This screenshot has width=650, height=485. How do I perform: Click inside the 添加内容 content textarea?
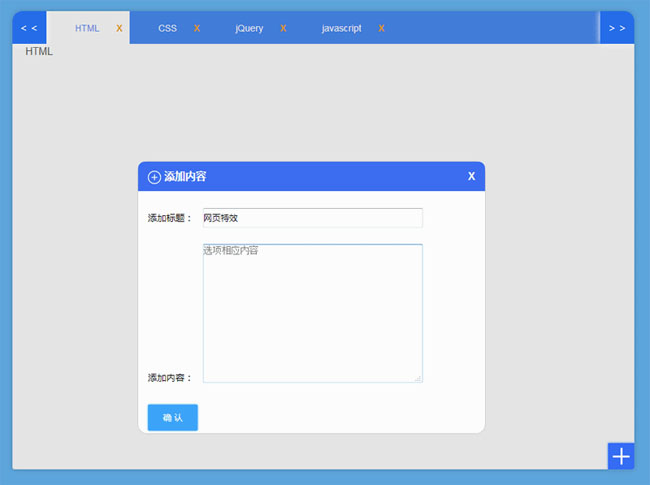[x=312, y=312]
